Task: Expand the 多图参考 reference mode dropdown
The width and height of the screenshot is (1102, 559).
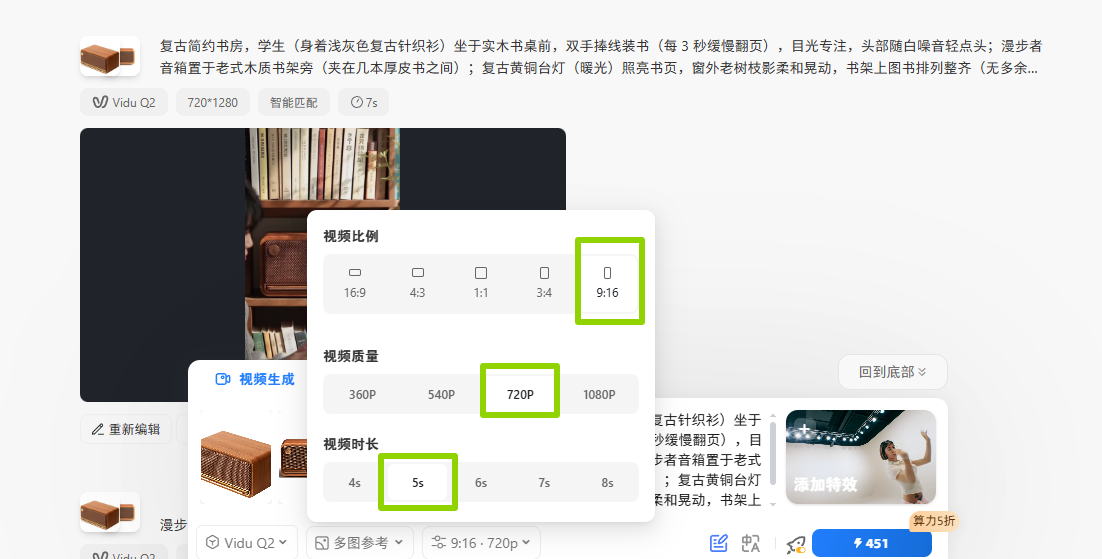Action: click(x=360, y=543)
